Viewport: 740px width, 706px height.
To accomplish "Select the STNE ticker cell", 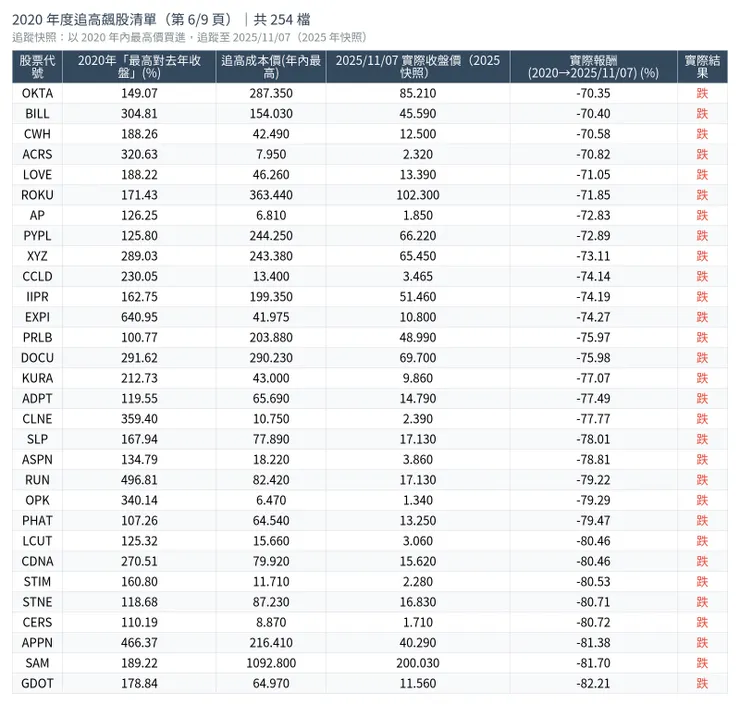I will pos(37,602).
